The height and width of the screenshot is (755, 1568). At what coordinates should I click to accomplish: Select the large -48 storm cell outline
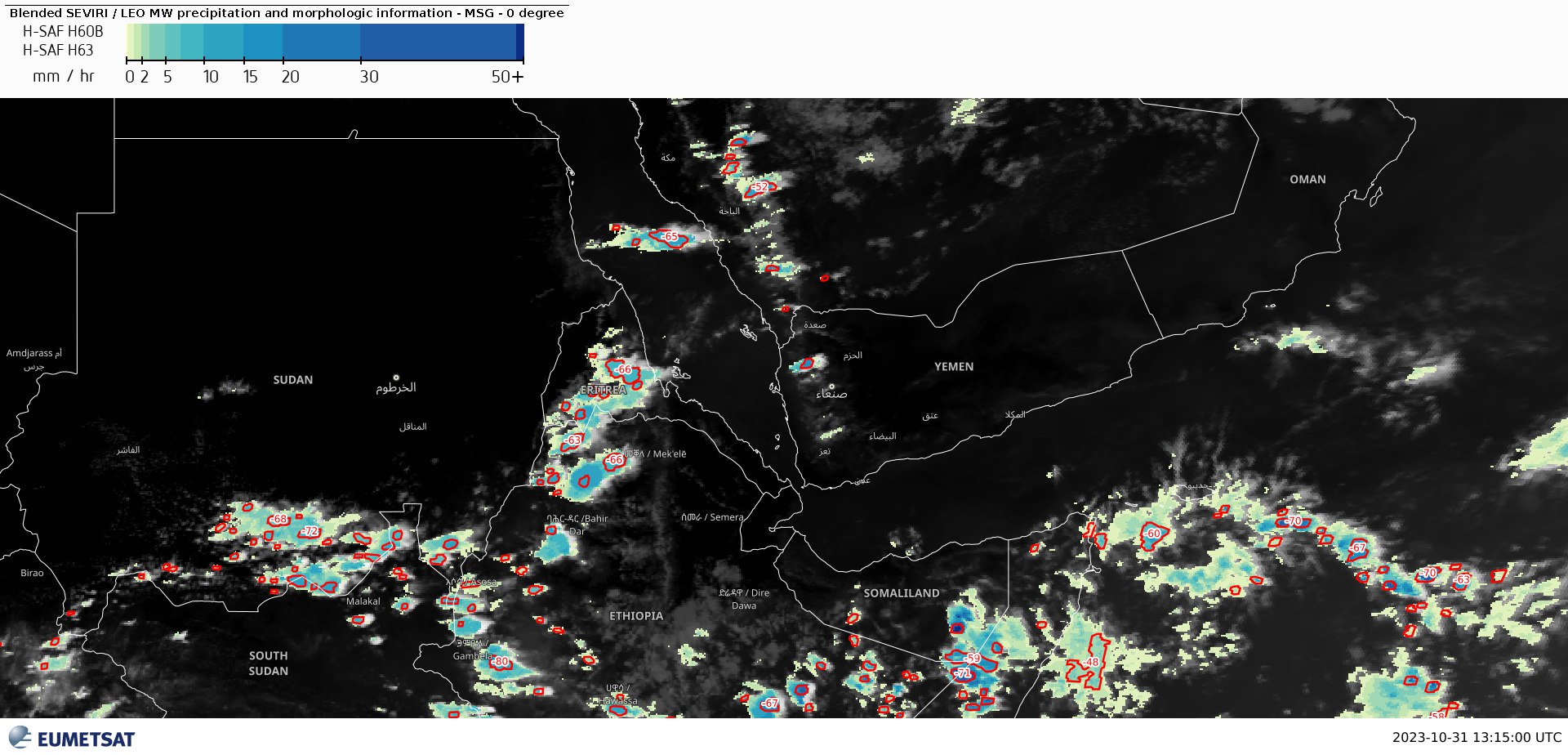tap(1092, 663)
